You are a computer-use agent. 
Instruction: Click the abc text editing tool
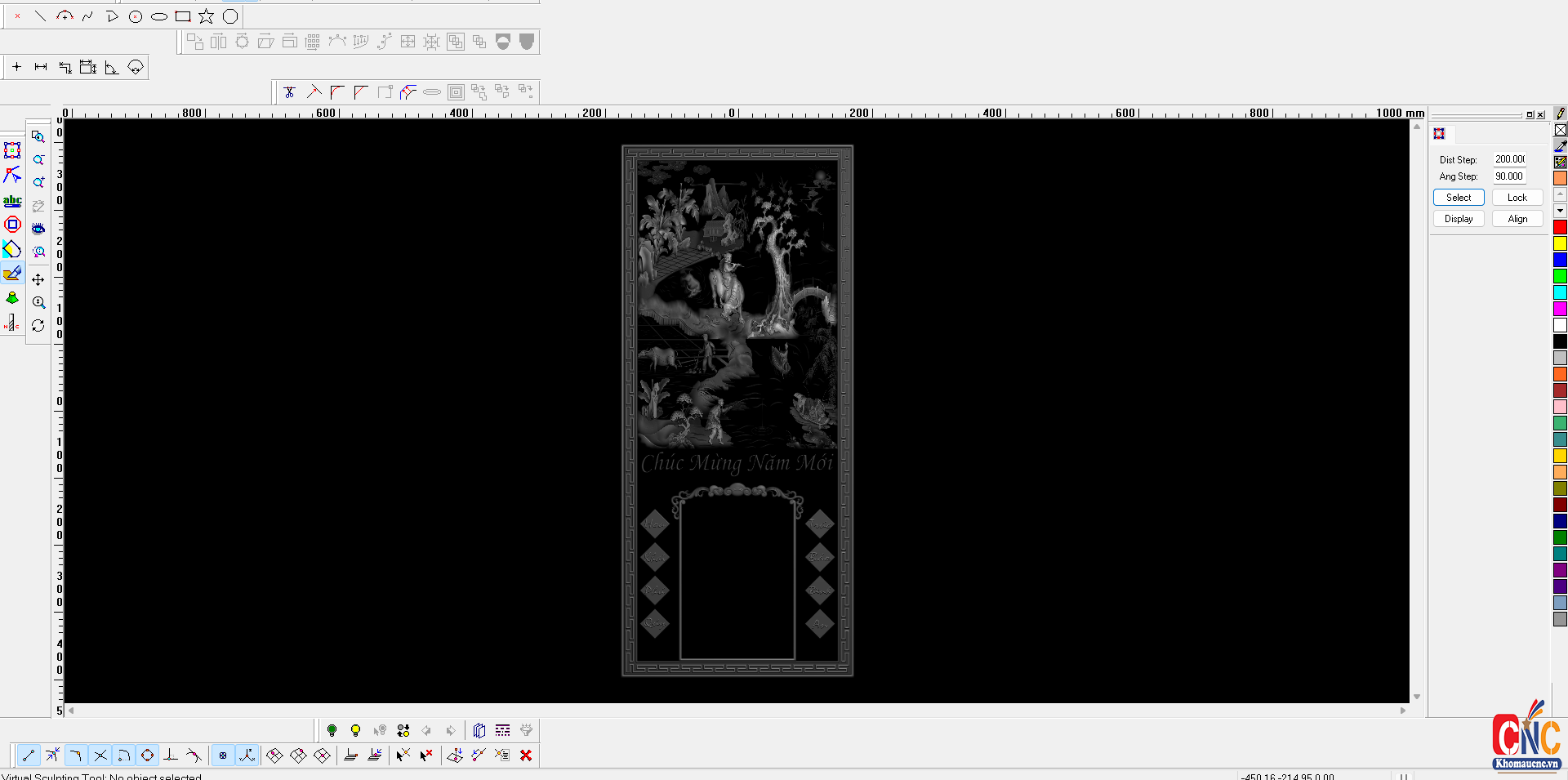12,200
